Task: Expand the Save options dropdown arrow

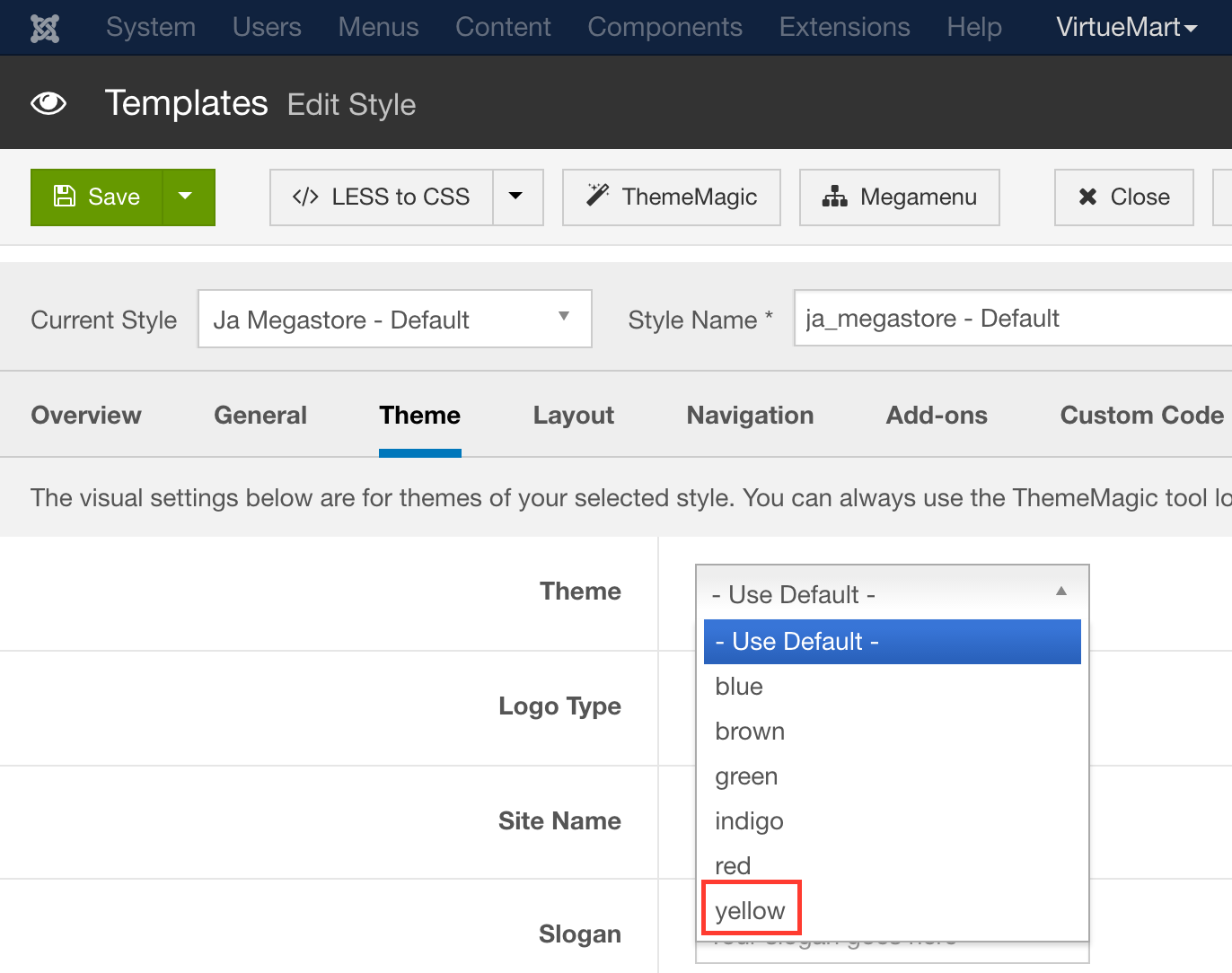Action: tap(186, 197)
